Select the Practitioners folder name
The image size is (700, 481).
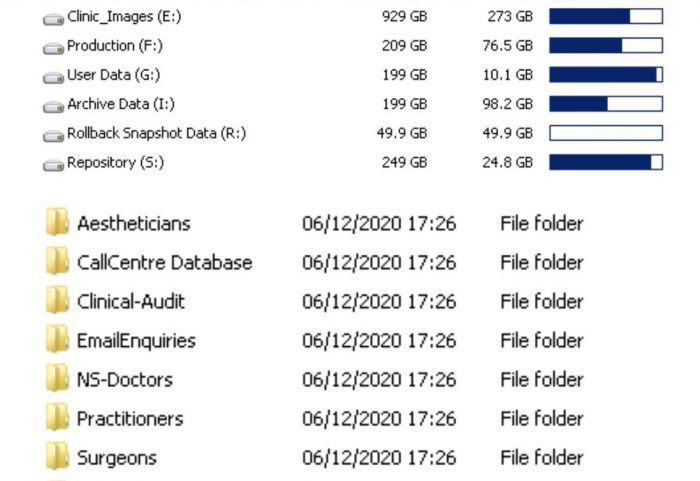click(130, 419)
